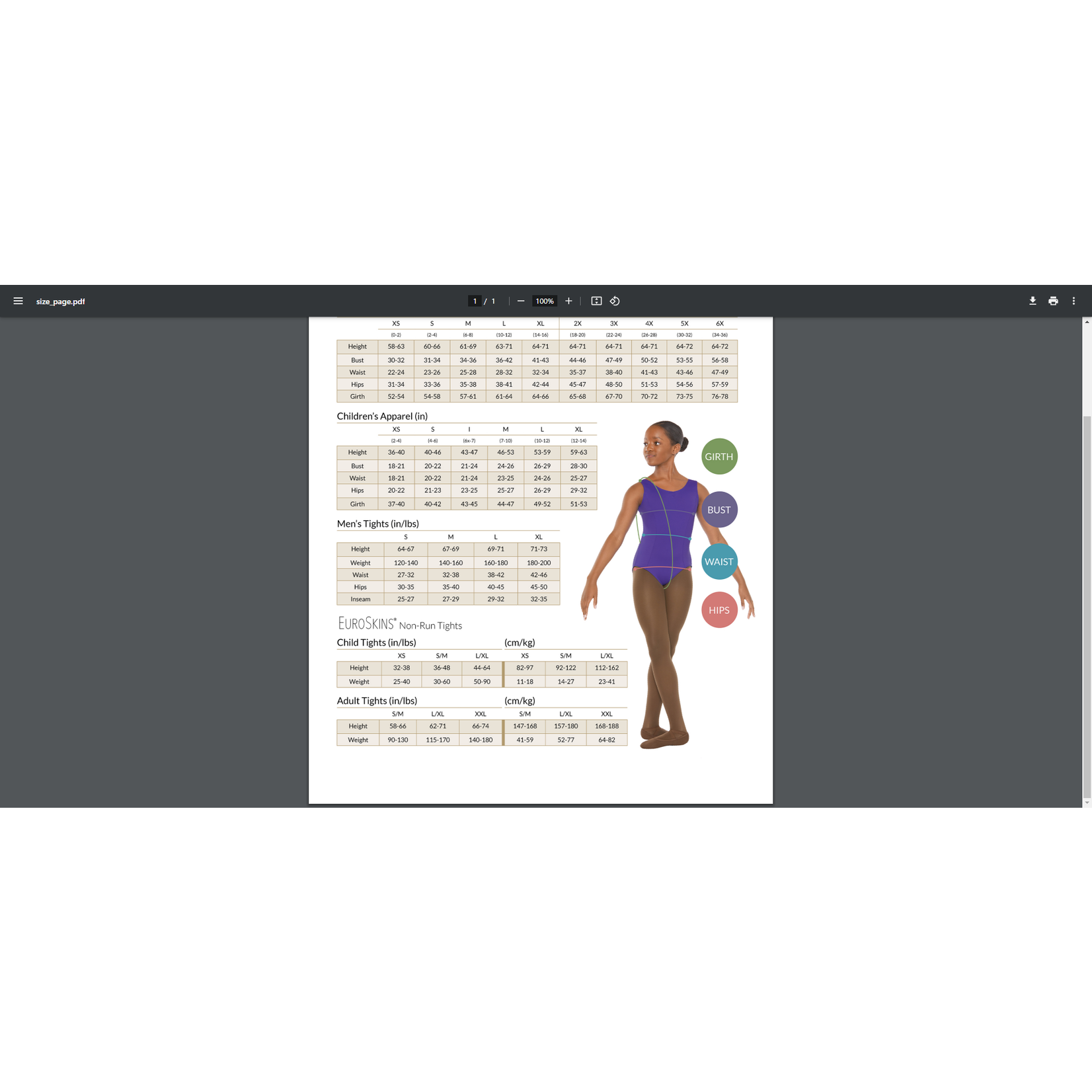
Task: Print the PDF with the printer icon
Action: [x=1053, y=301]
